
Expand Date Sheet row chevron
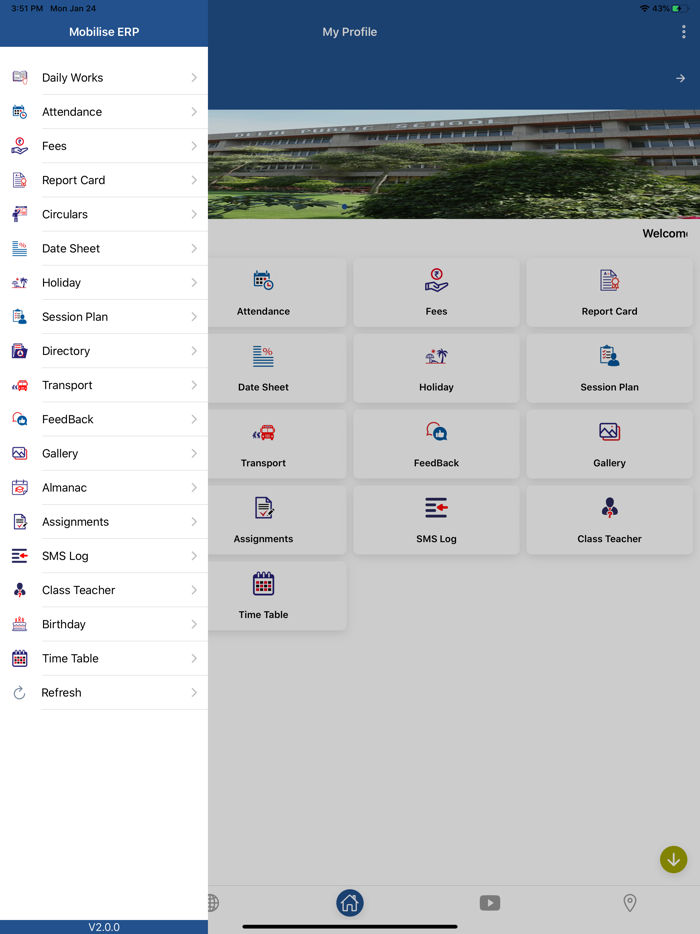[194, 248]
